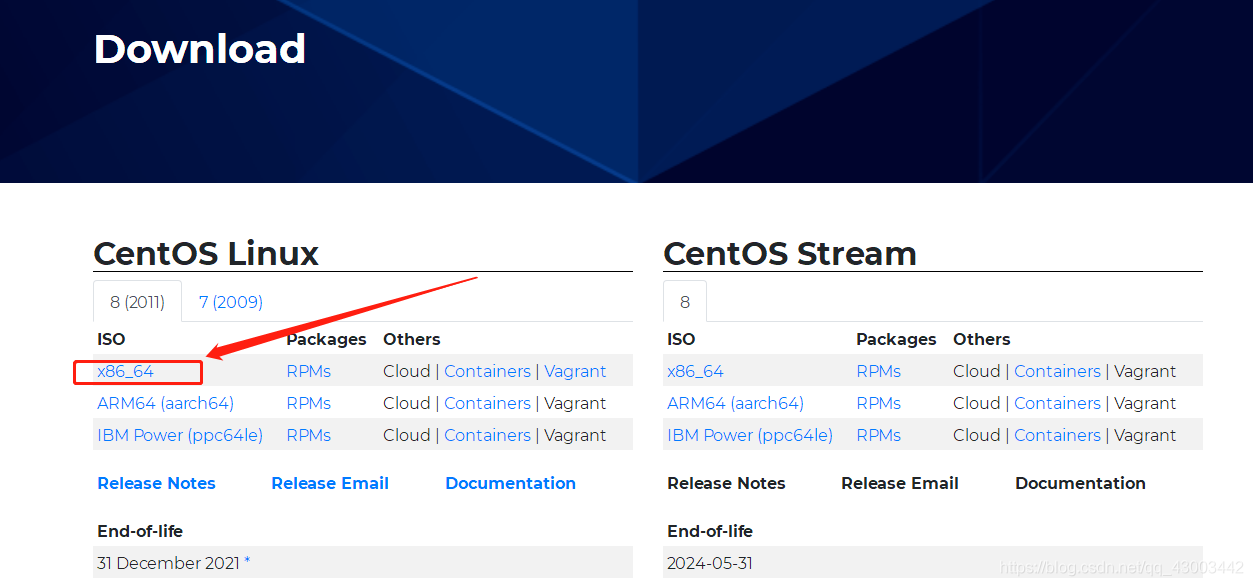Open x86_64 ISO link for CentOS Stream
Image resolution: width=1253 pixels, height=586 pixels.
click(x=695, y=371)
